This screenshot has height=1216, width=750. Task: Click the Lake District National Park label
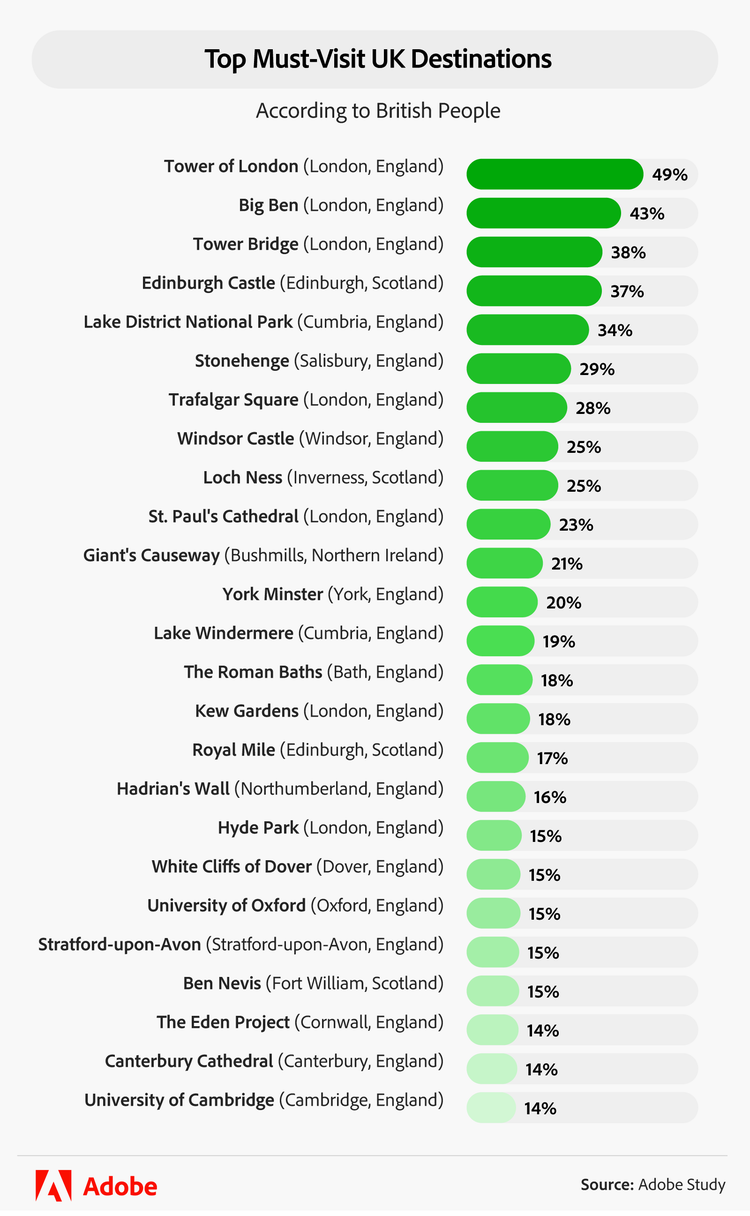[x=263, y=322]
